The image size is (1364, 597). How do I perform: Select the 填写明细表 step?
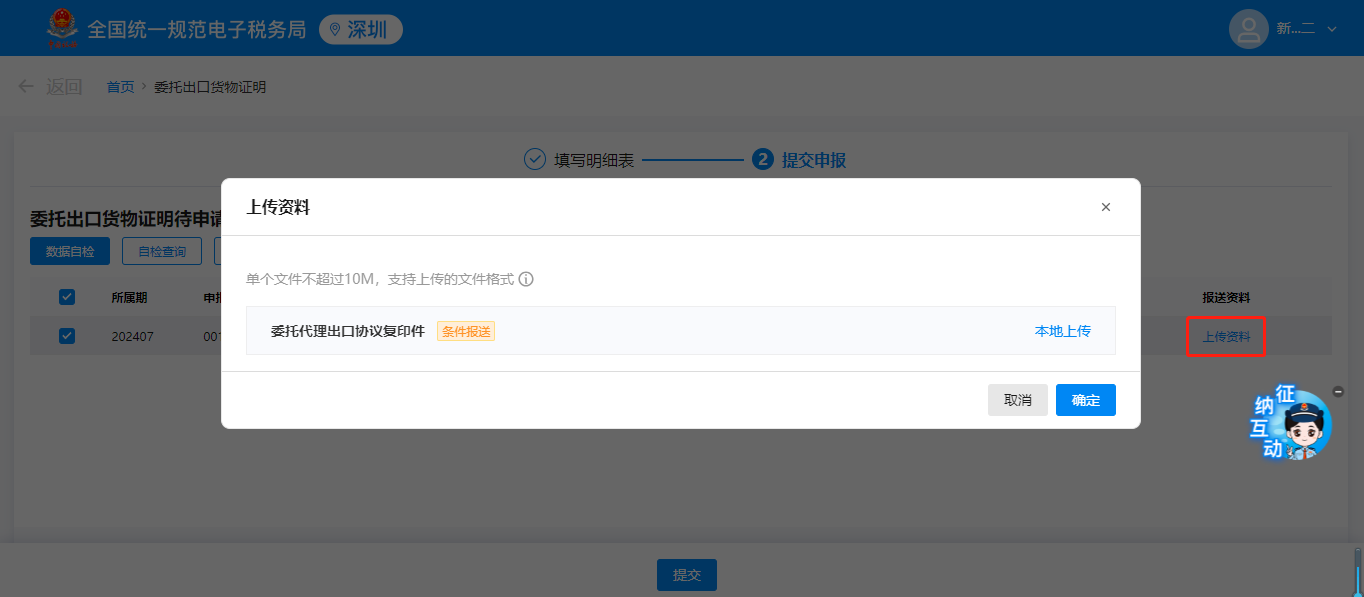click(x=579, y=160)
